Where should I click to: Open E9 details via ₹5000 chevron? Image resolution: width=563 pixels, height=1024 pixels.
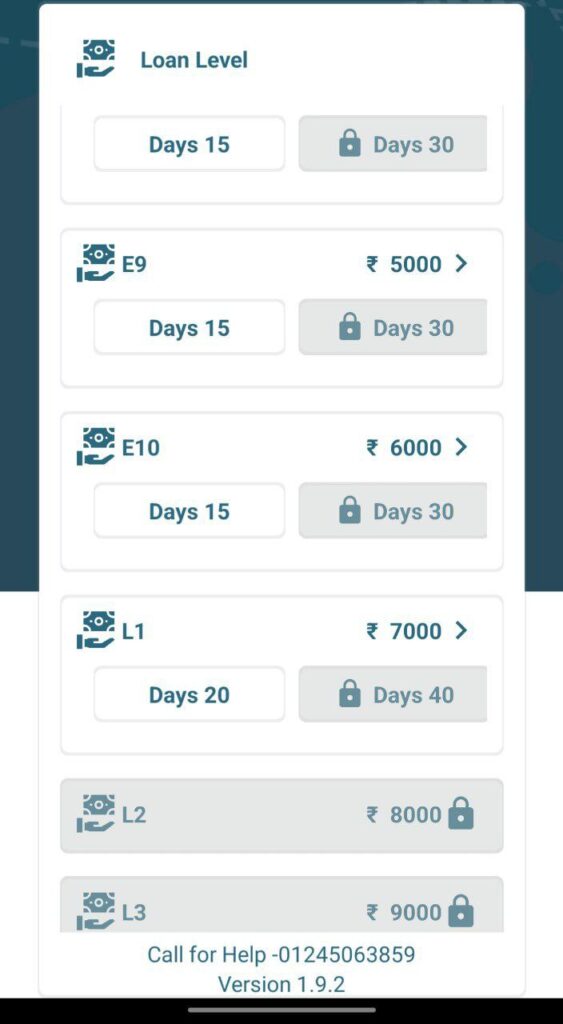462,263
